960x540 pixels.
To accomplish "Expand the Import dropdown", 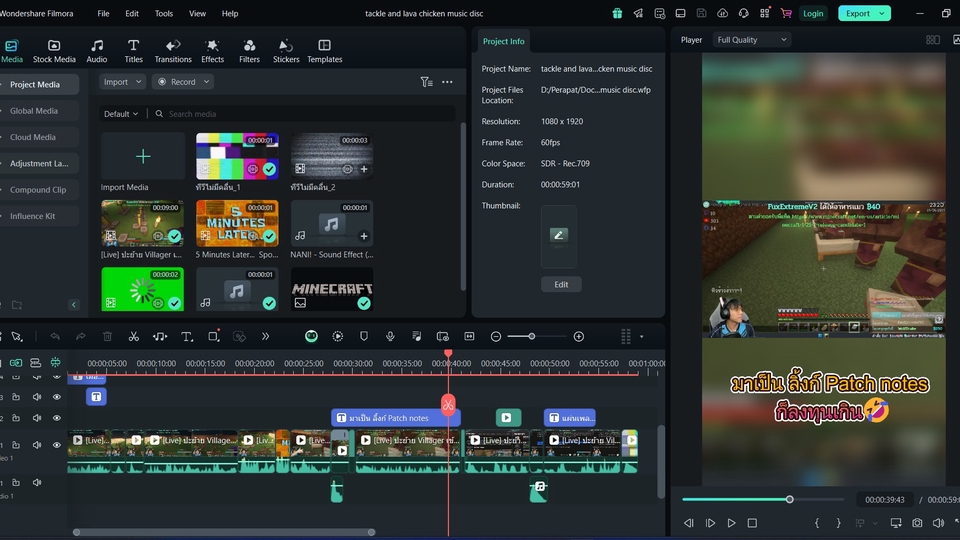I will click(x=122, y=82).
